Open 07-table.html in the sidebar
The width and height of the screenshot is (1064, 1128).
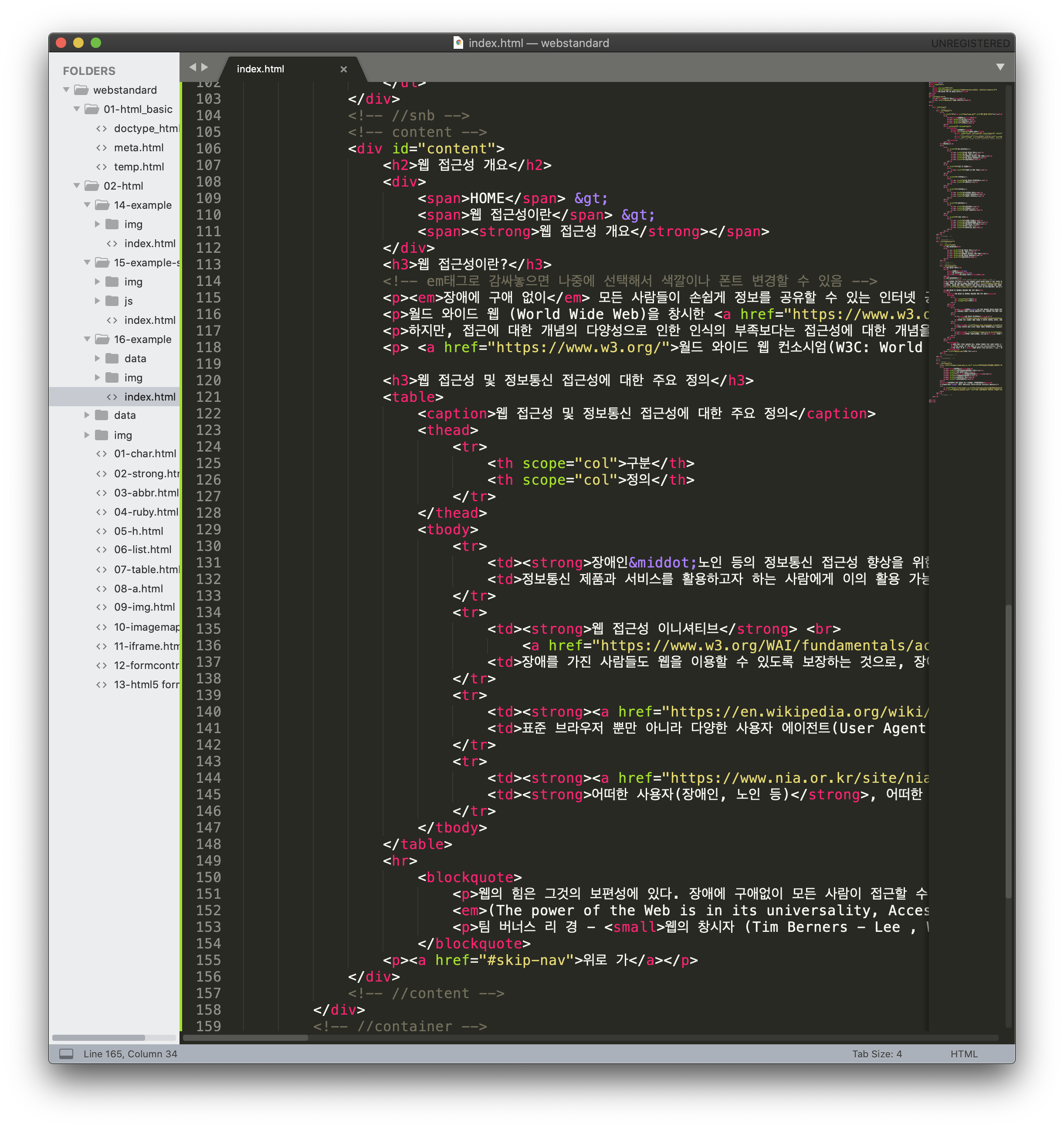146,569
